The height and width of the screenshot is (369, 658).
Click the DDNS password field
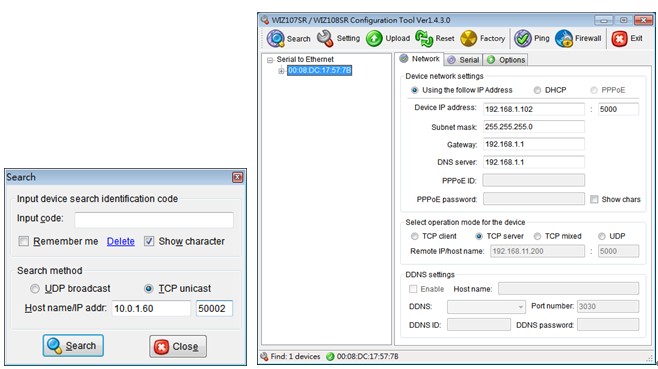coord(608,325)
